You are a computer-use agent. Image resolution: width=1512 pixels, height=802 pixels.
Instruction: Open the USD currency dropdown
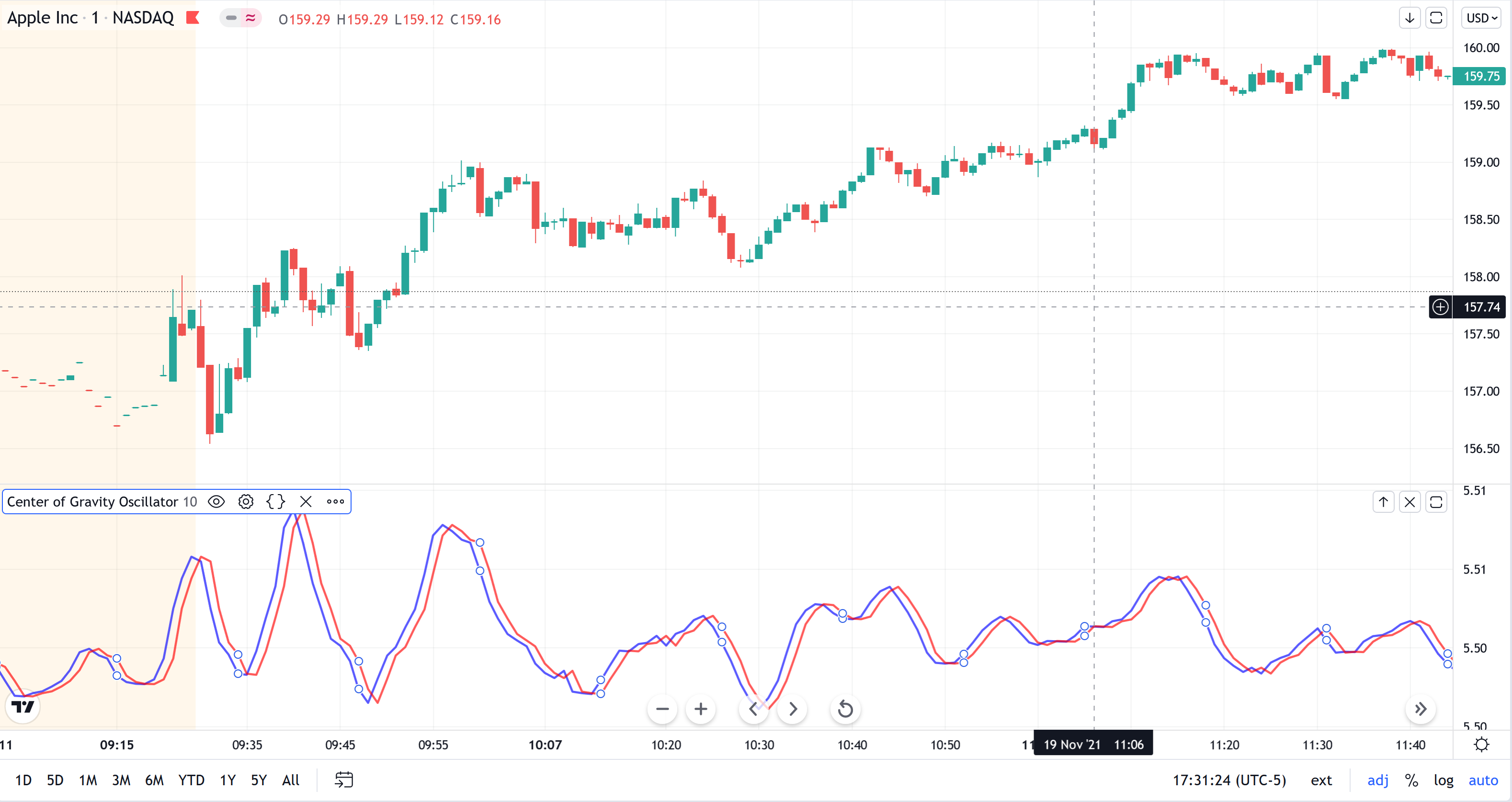1482,18
